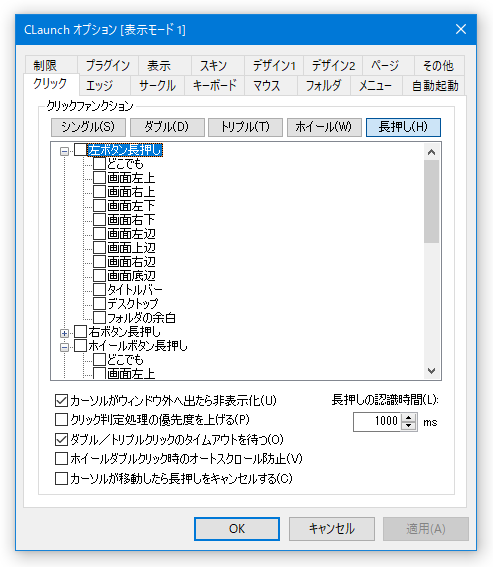
Task: Open the 自動起動 tab
Action: pyautogui.click(x=434, y=86)
